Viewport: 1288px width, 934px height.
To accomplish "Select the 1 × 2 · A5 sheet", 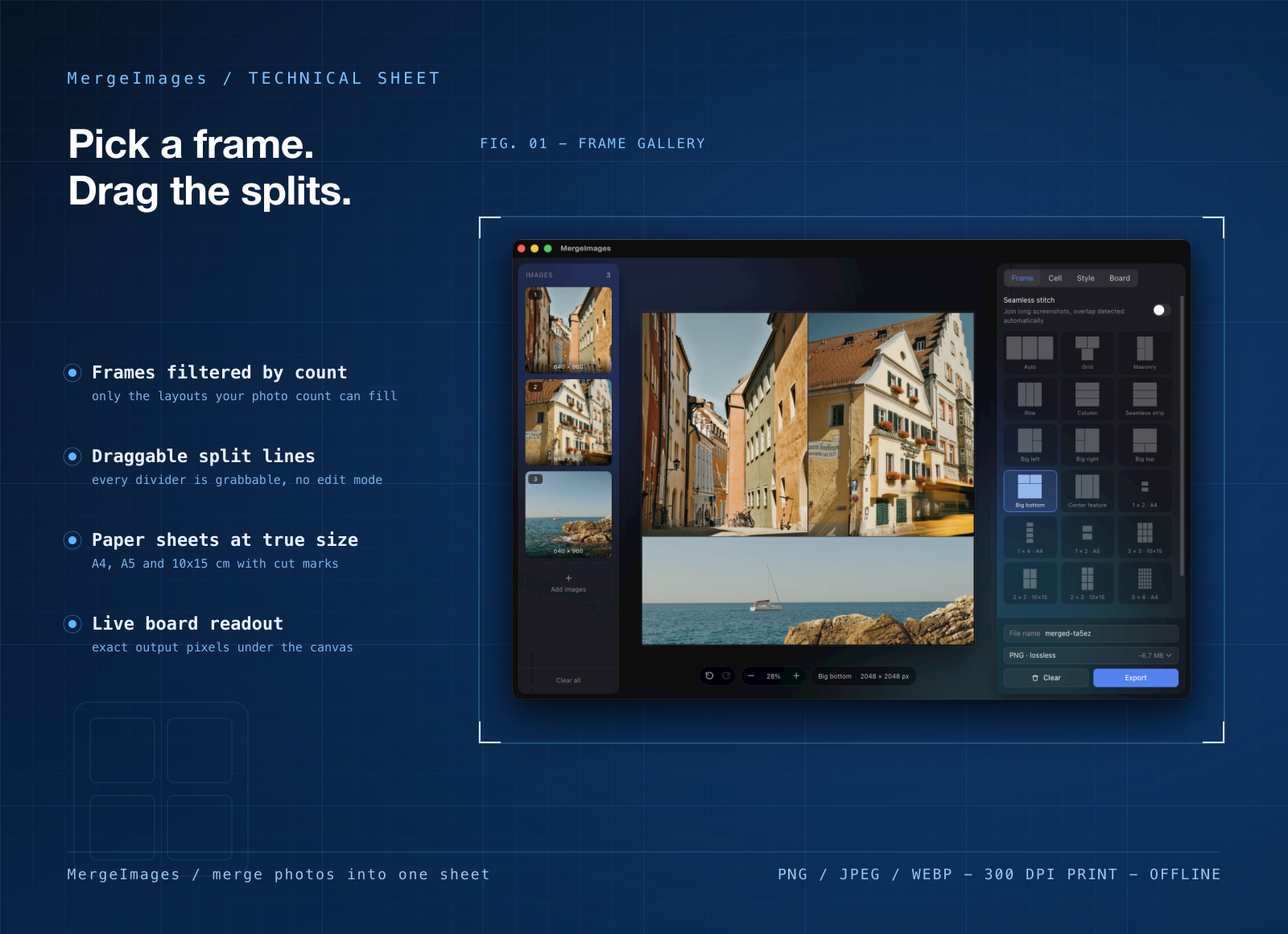I will point(1087,537).
